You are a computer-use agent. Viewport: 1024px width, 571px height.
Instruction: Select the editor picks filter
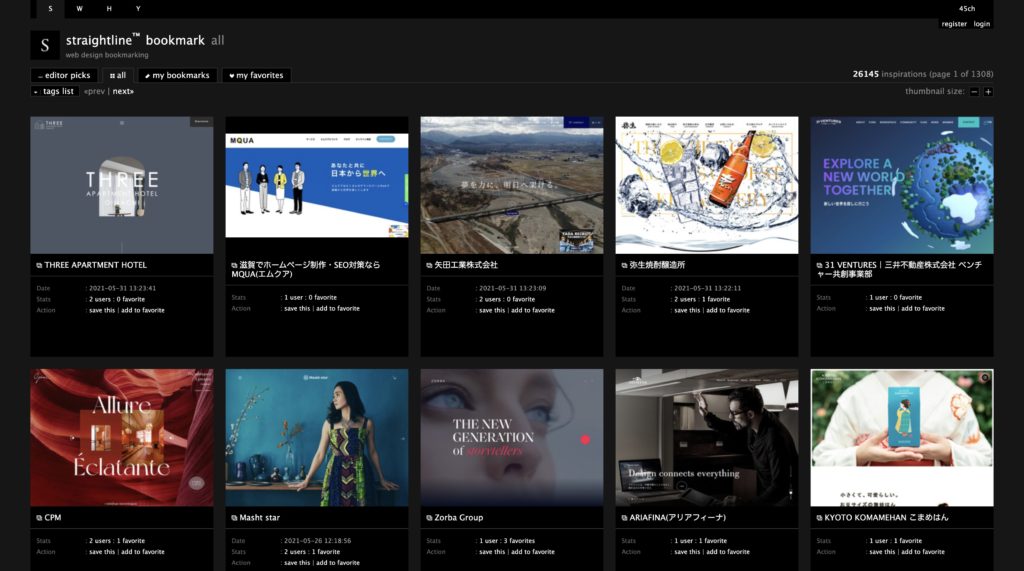(x=64, y=75)
